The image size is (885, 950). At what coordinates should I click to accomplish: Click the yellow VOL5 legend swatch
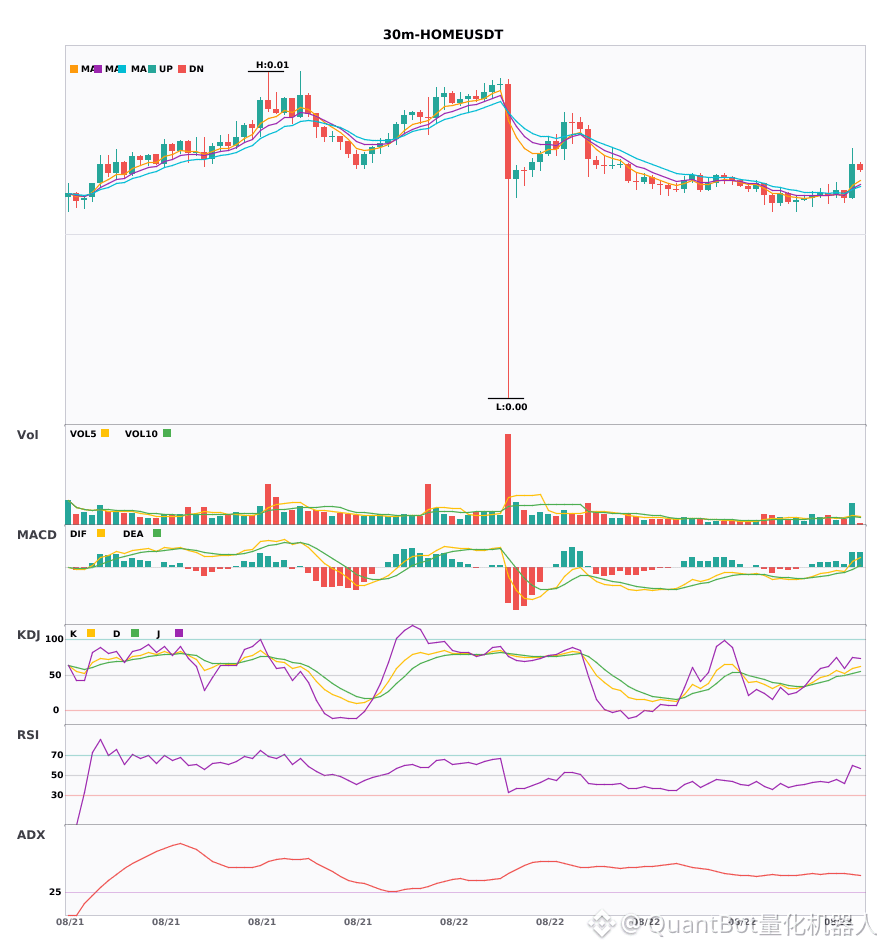pos(105,433)
